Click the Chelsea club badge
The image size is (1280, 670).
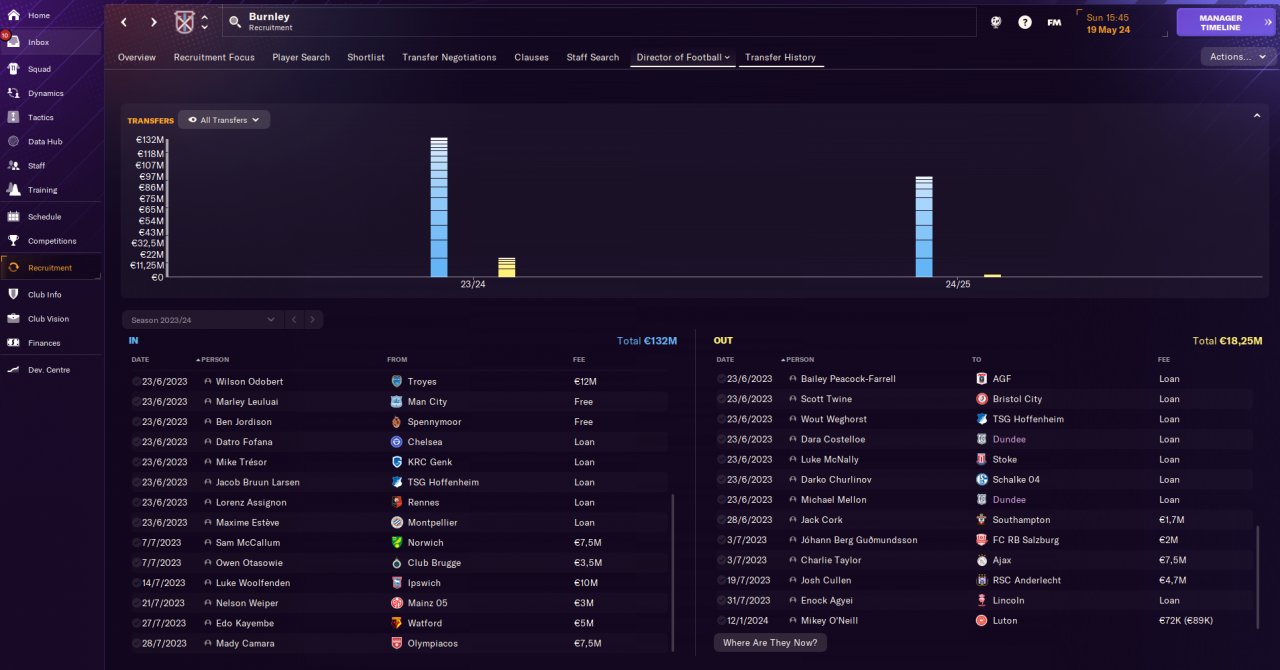click(x=397, y=442)
